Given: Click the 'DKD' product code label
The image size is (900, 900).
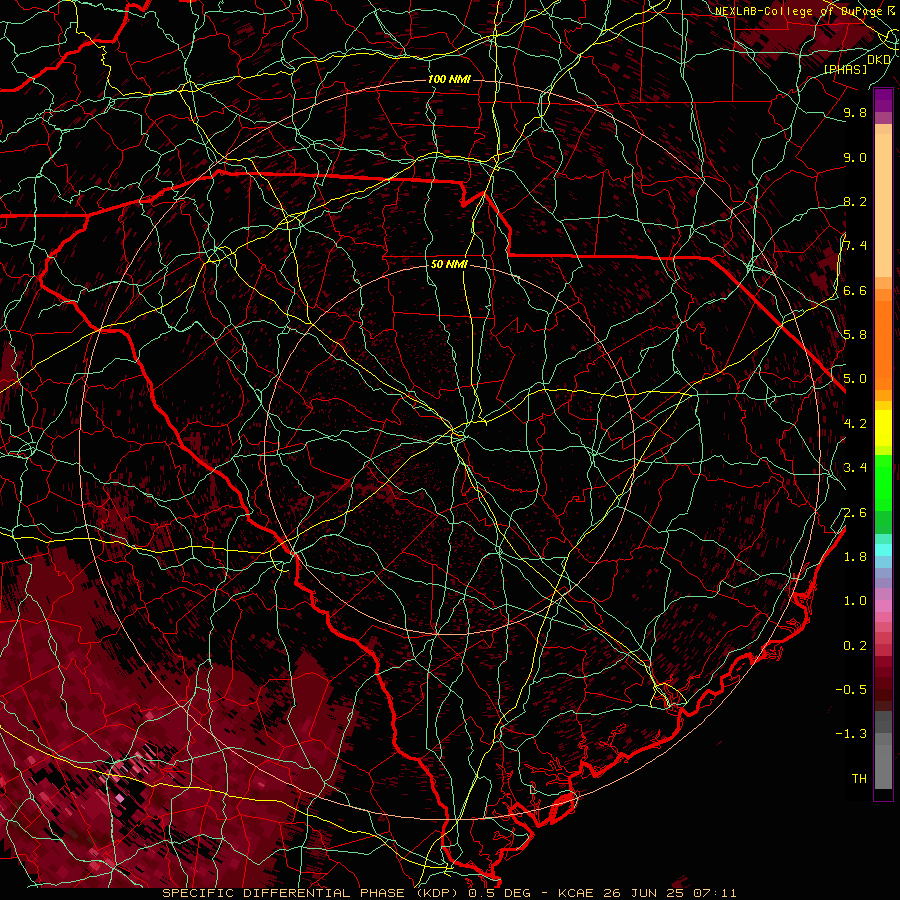Looking at the screenshot, I should pos(879,60).
